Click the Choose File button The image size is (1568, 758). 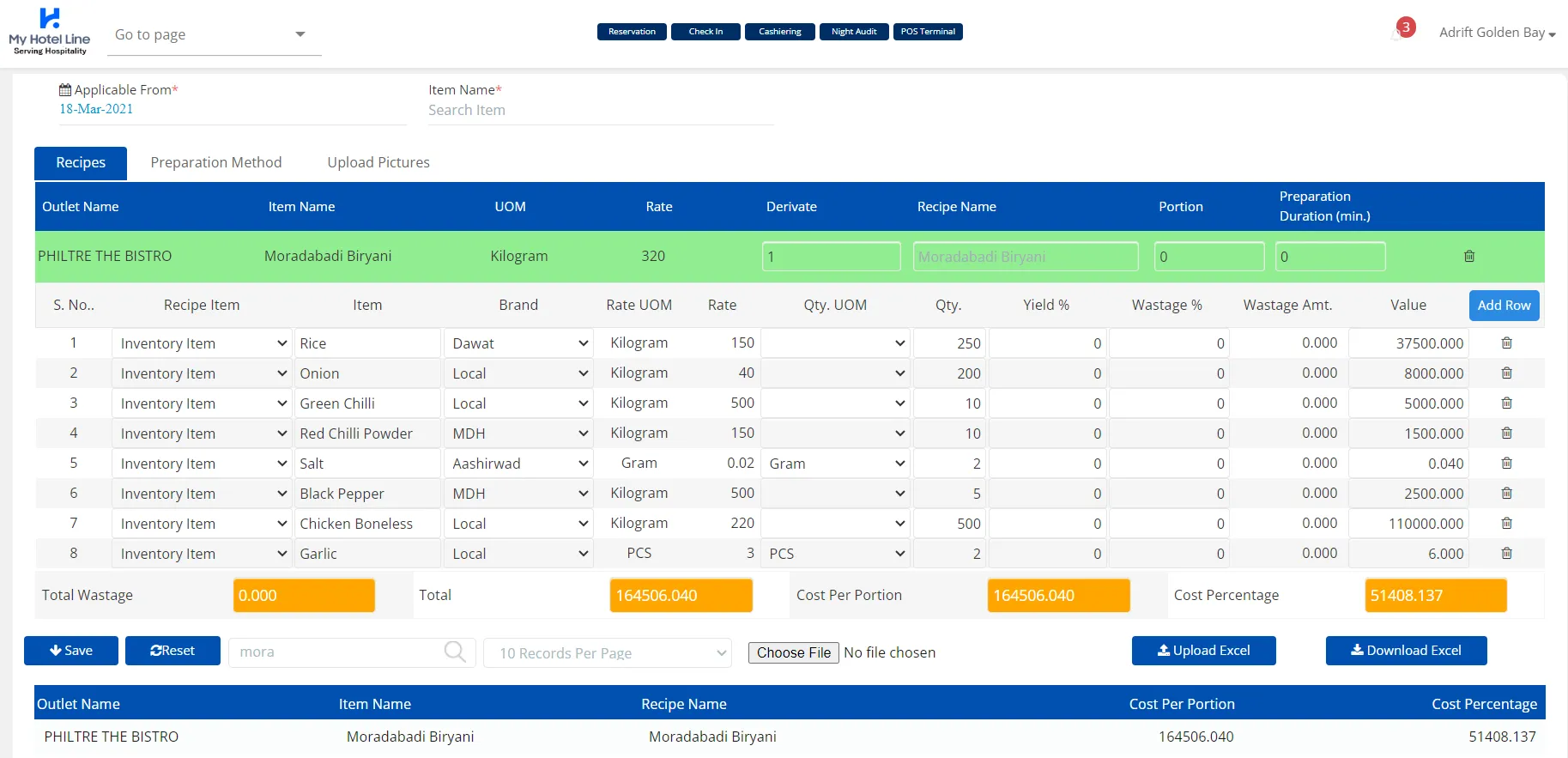pyautogui.click(x=794, y=652)
